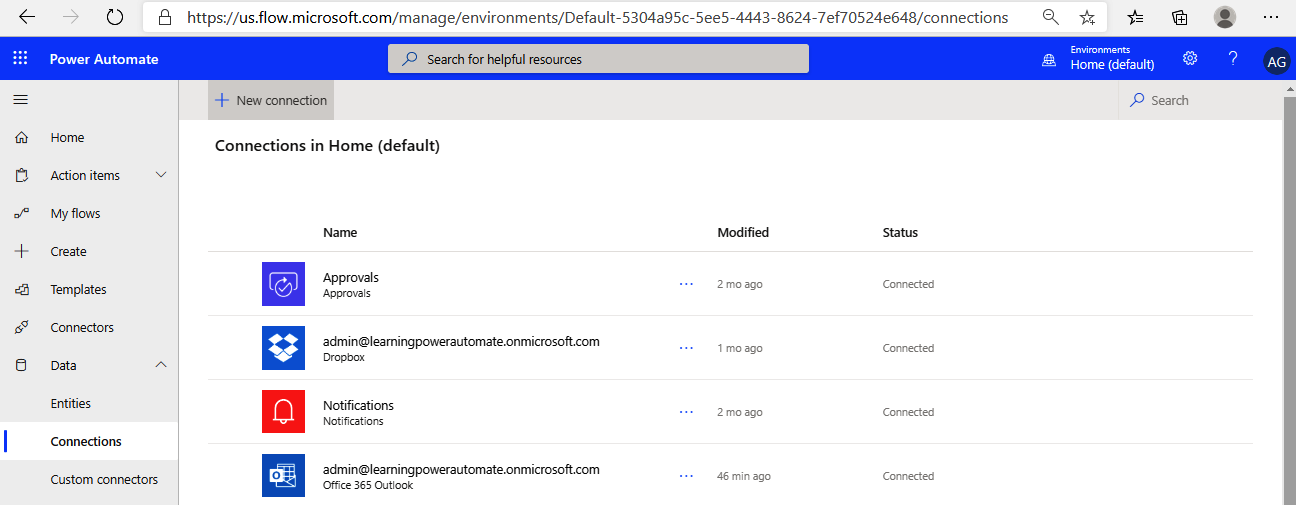Click the Connectors plug icon in sidebar

(22, 328)
